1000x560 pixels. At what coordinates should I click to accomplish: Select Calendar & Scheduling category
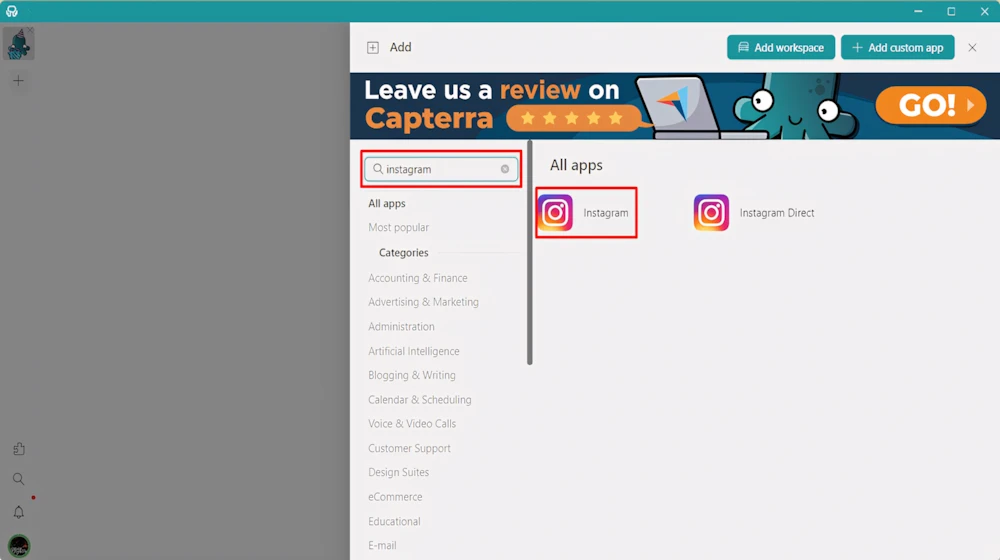[x=419, y=400]
